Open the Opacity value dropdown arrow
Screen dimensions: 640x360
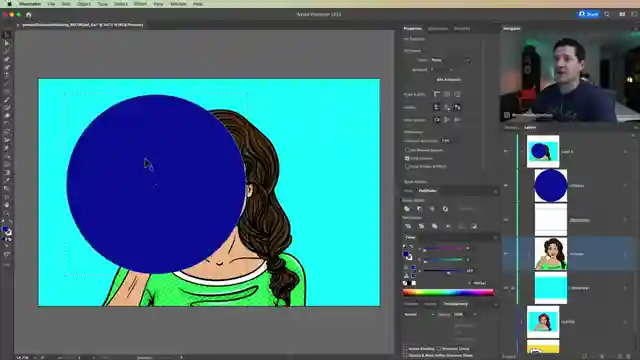[x=474, y=315]
